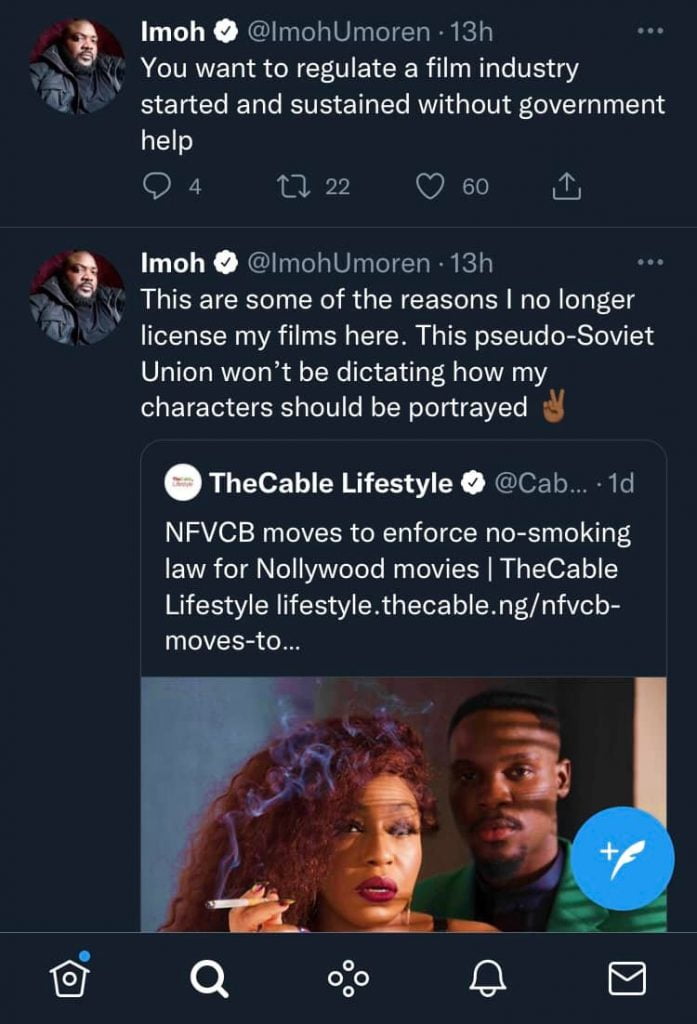Open more options on first tweet
697x1024 pixels.
coord(650,32)
